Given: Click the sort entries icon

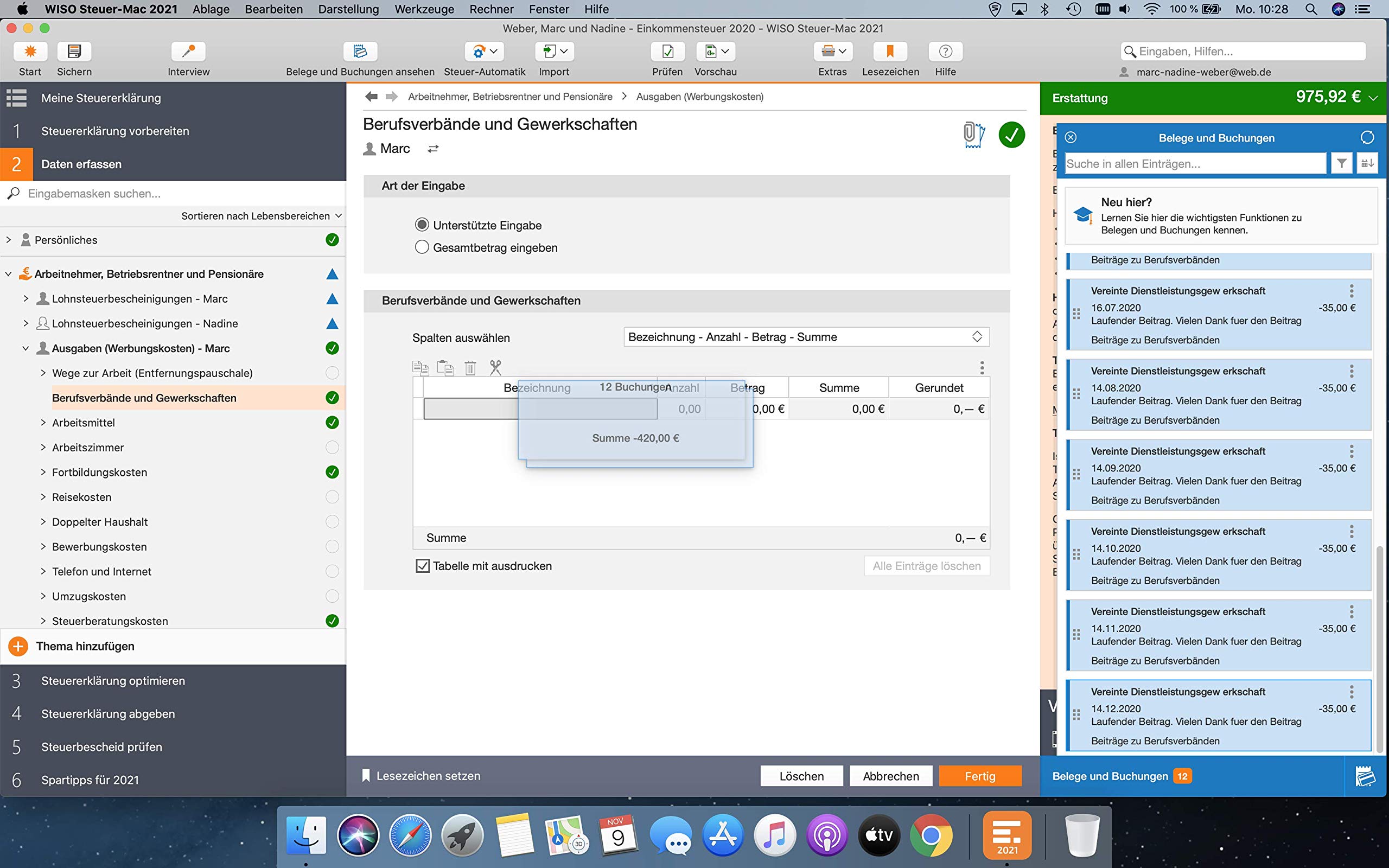Looking at the screenshot, I should coord(1367,164).
